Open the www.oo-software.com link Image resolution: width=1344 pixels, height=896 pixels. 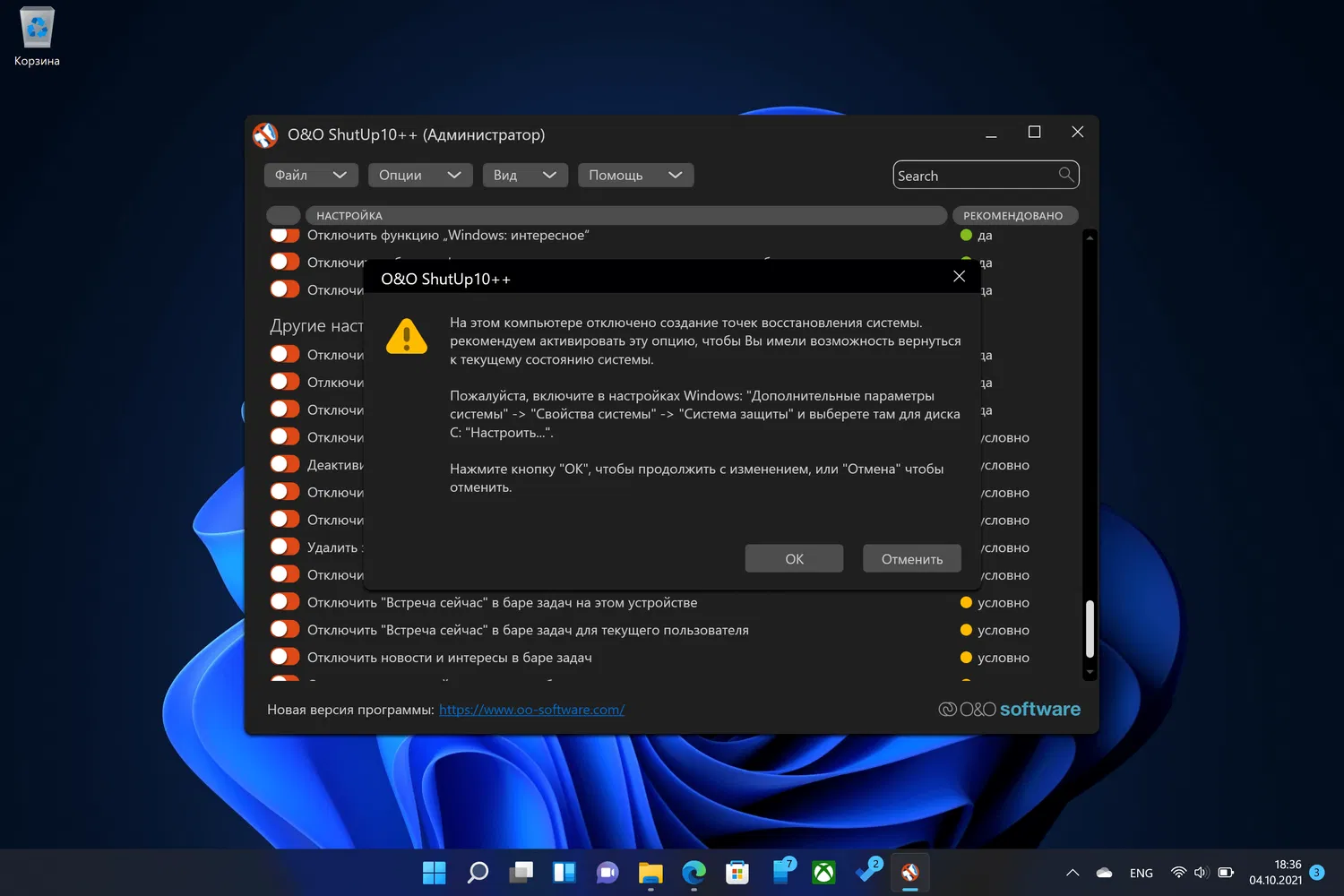(531, 710)
